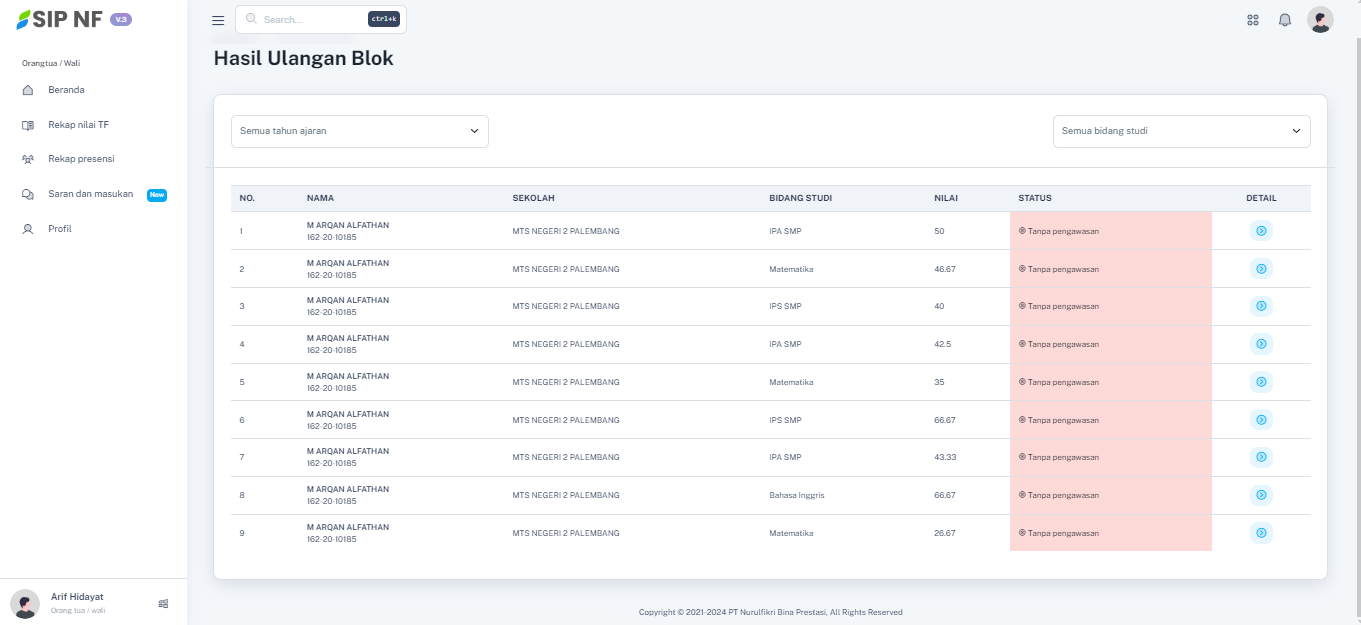This screenshot has height=625, width=1361.
Task: Open detail for row 2 Matematika score 46.67
Action: pos(1261,269)
